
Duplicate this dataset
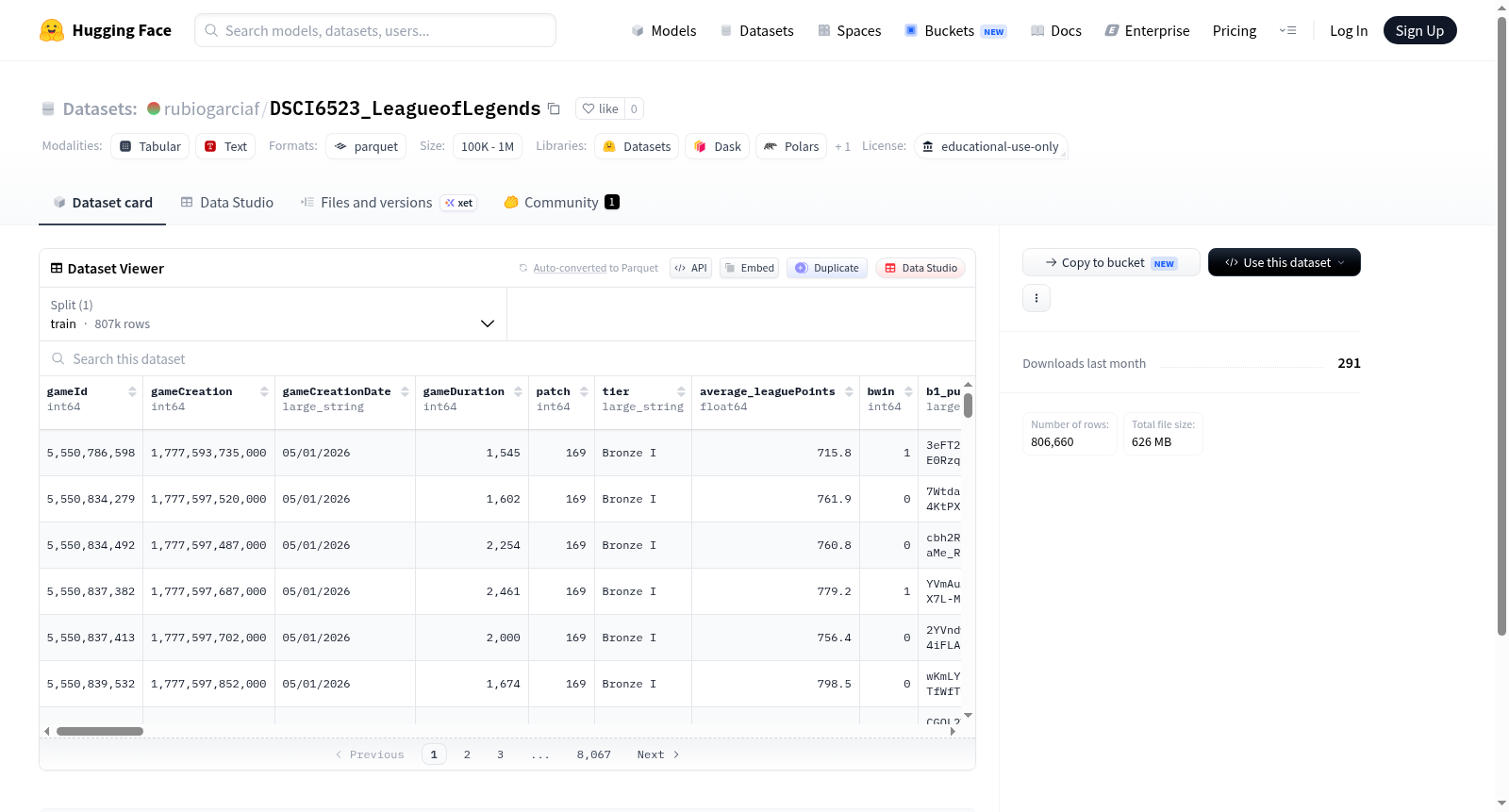pos(827,268)
